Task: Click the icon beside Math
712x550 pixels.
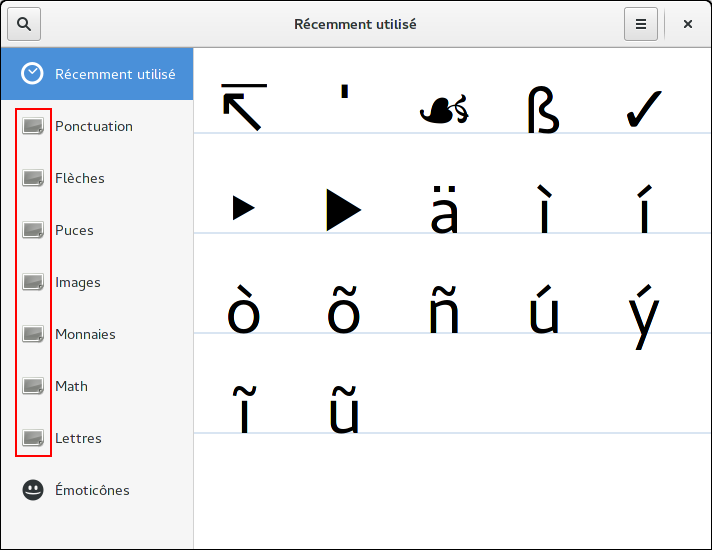Action: 33,386
